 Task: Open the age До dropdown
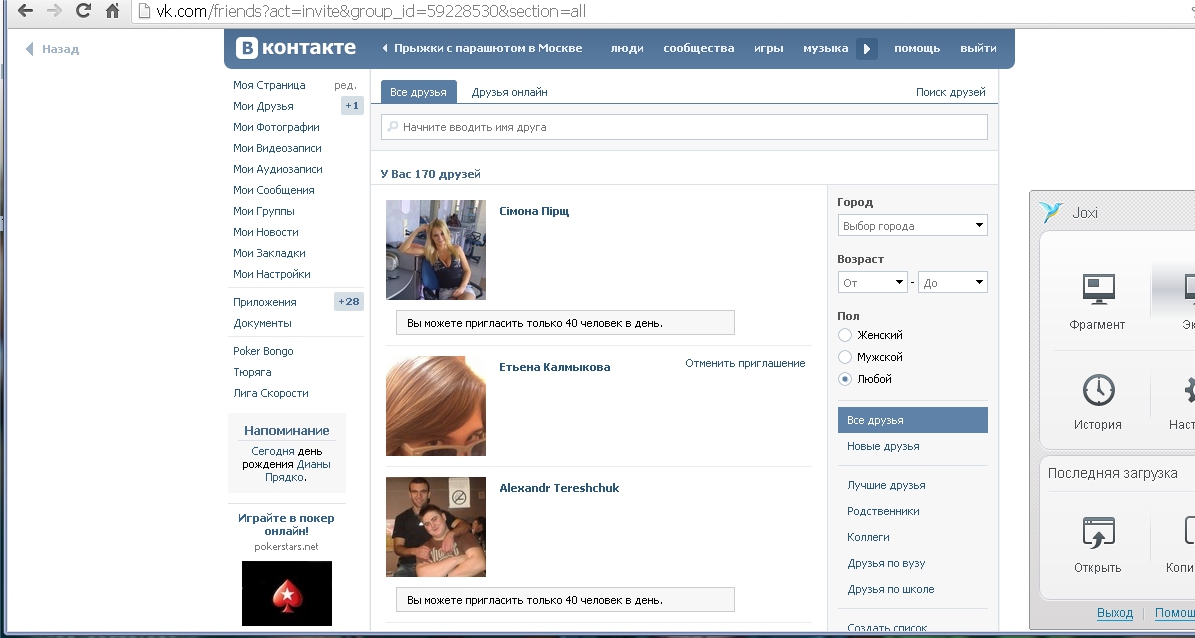pos(953,283)
